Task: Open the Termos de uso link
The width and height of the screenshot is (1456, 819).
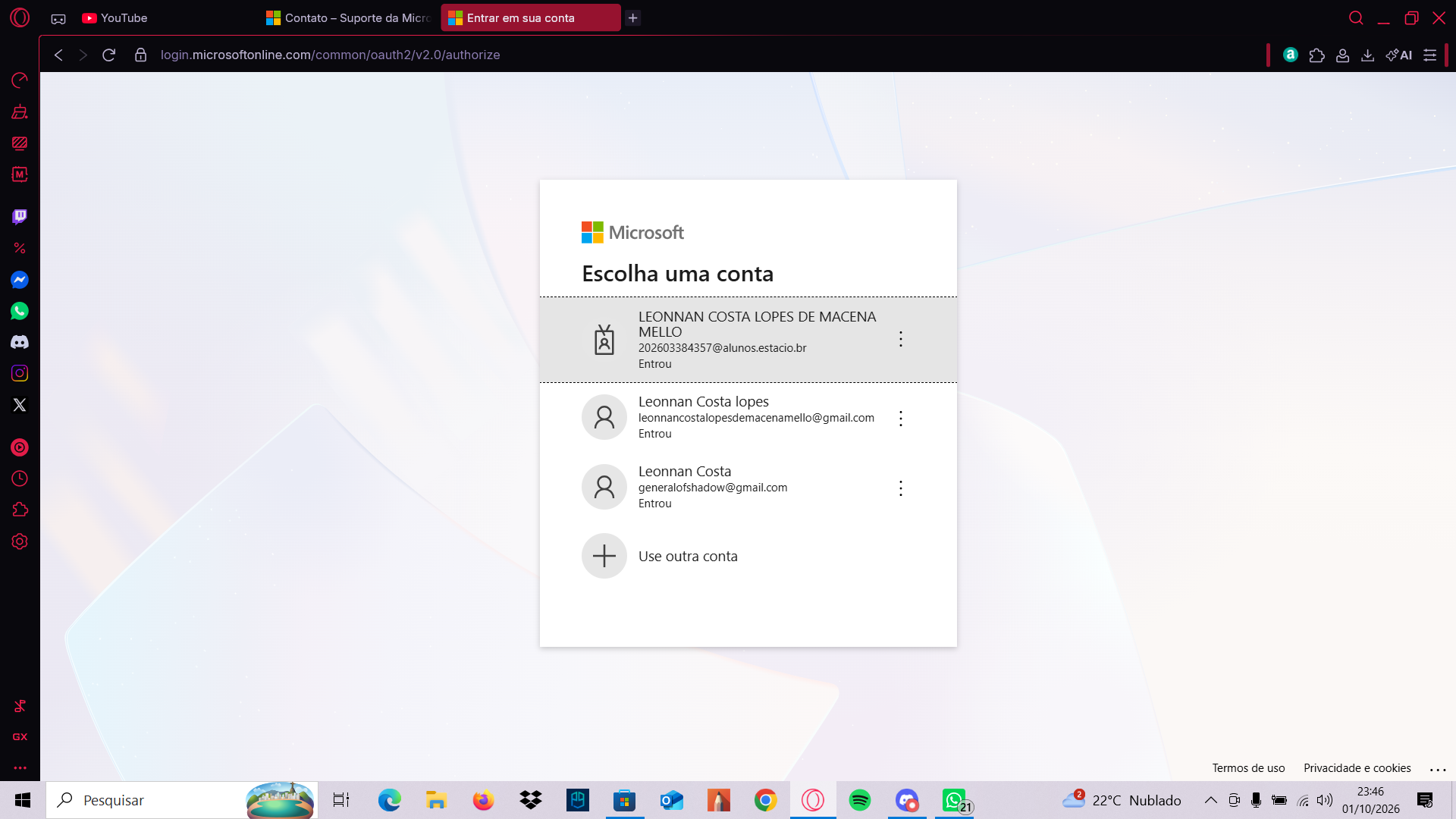Action: 1248,768
